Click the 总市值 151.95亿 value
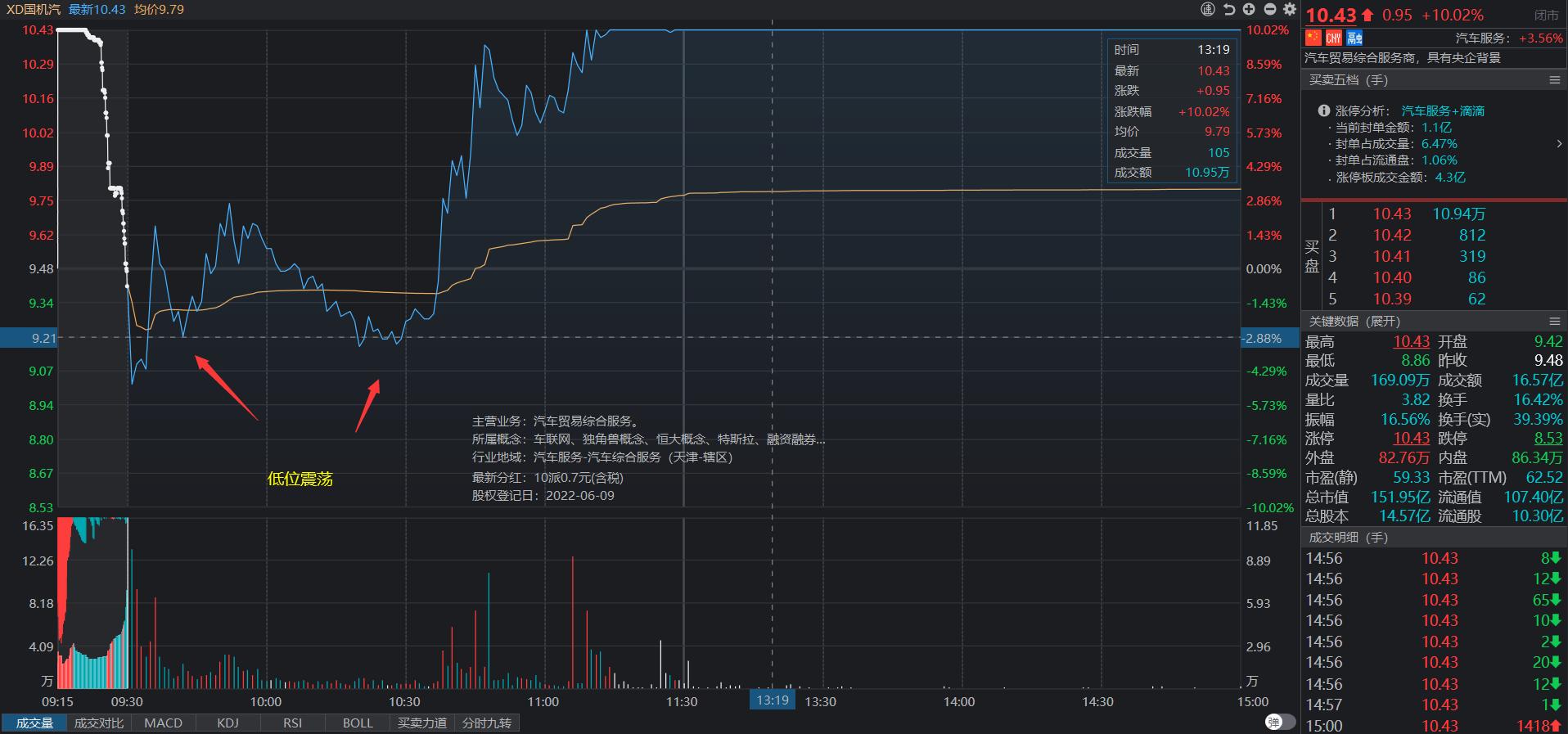 (1400, 497)
